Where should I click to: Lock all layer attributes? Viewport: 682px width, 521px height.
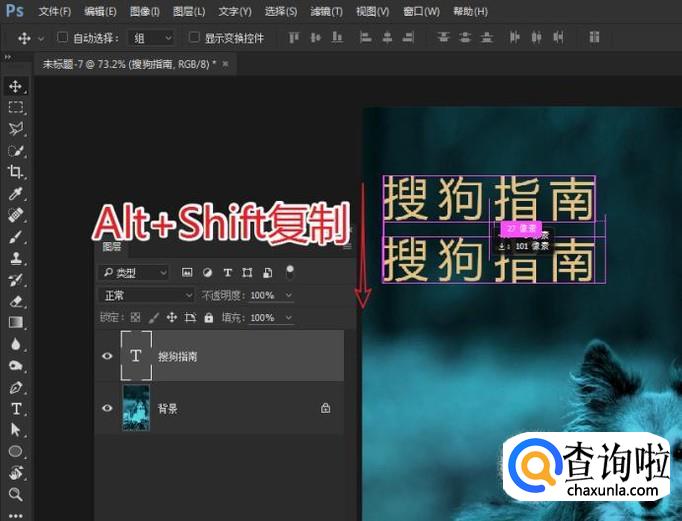[209, 317]
